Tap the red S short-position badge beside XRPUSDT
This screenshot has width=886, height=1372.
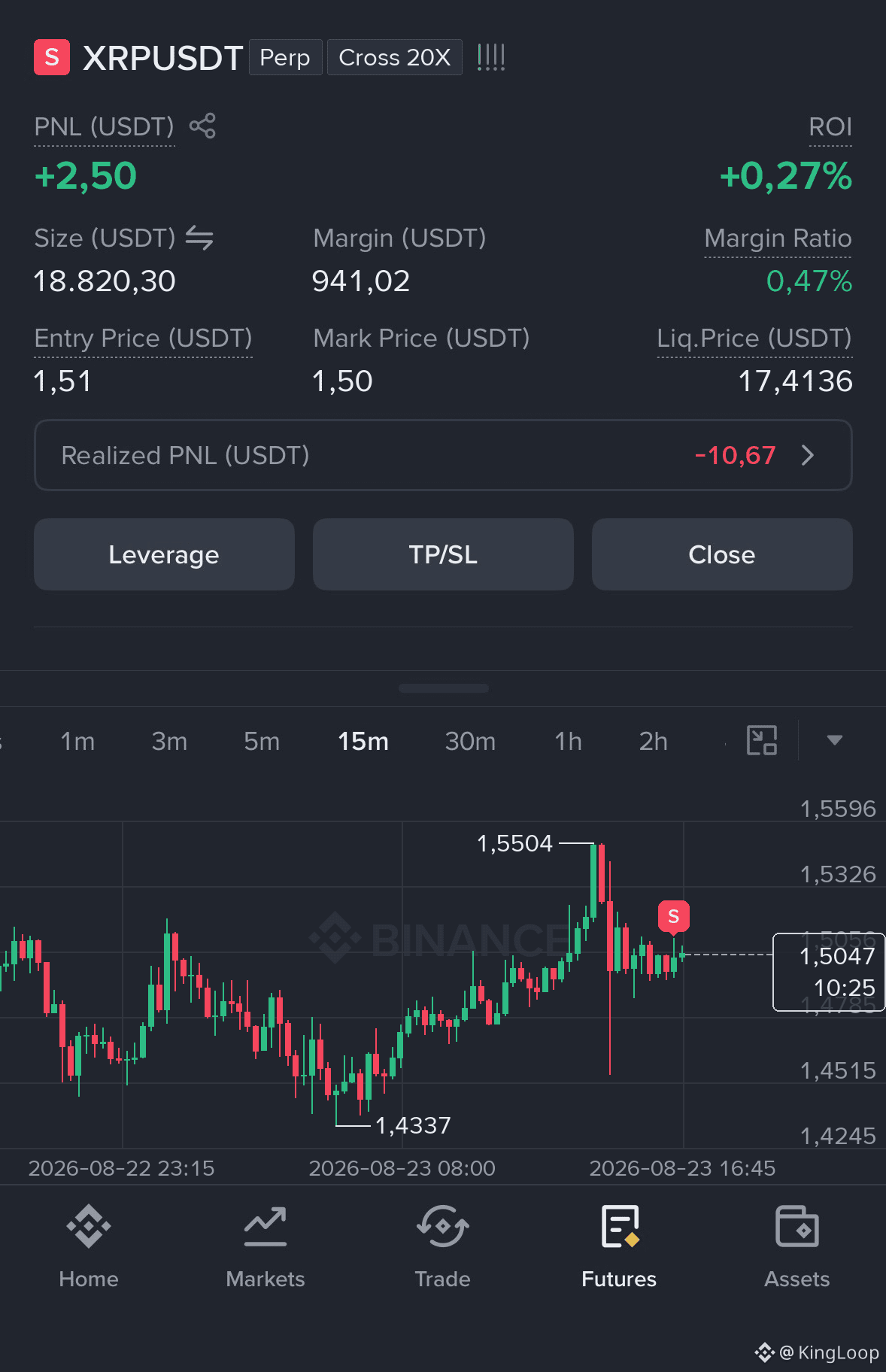point(52,57)
